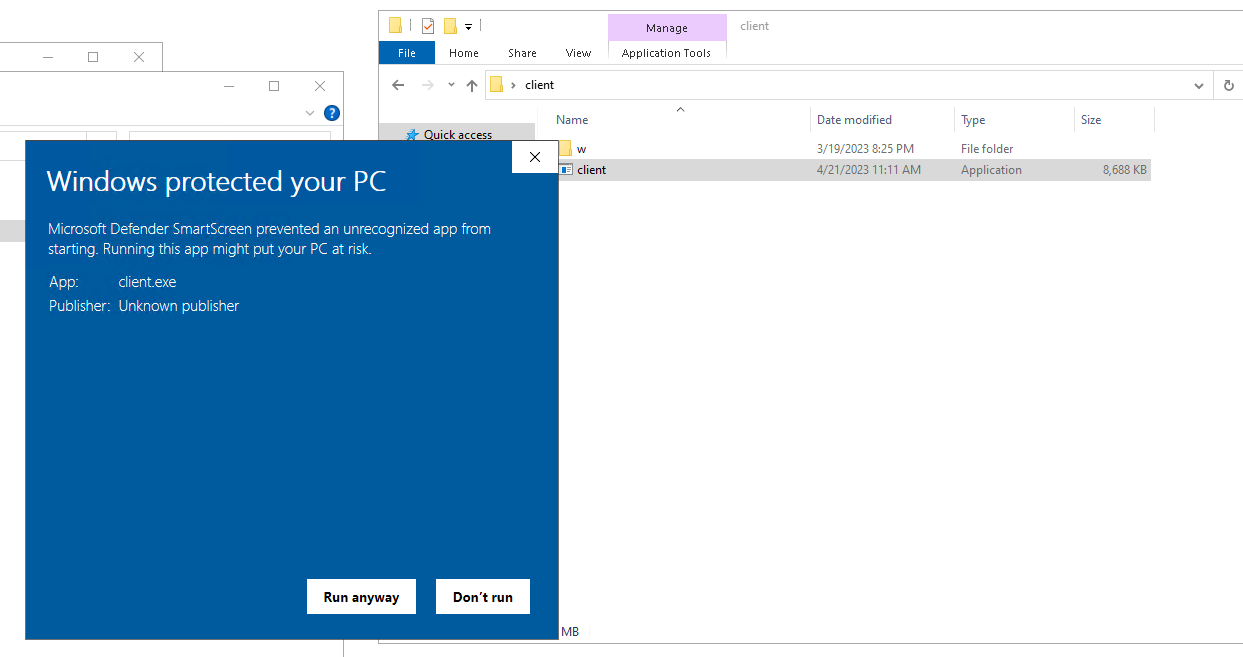Maximize the front-left background window
Screen dimensions: 1243x657
(274, 86)
